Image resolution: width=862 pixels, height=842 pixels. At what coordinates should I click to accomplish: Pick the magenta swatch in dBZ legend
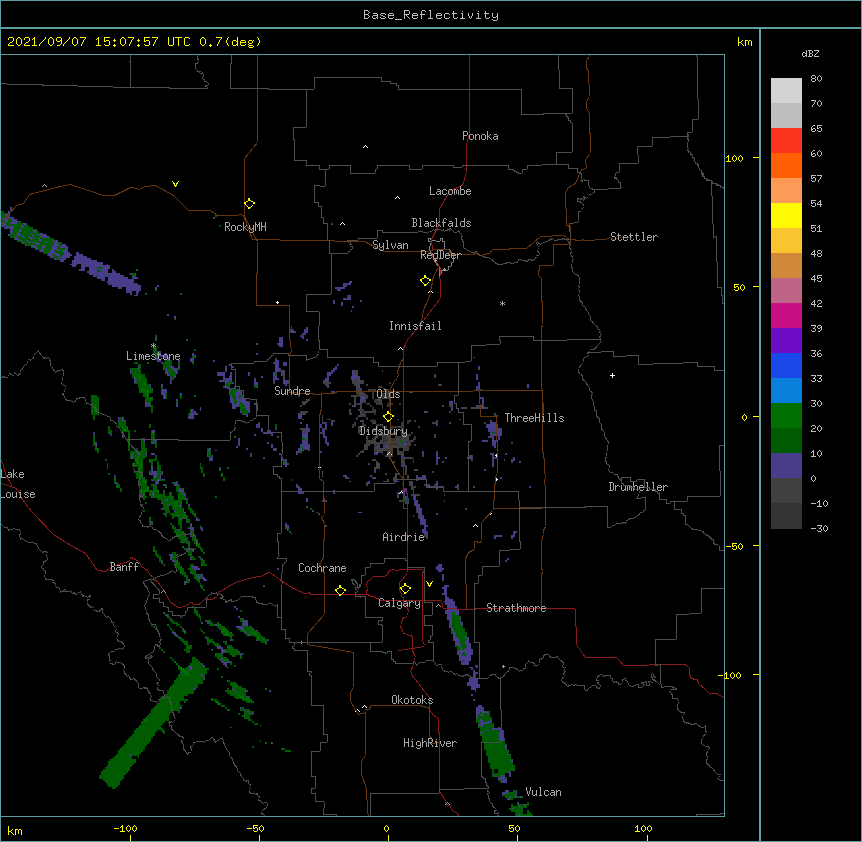786,315
